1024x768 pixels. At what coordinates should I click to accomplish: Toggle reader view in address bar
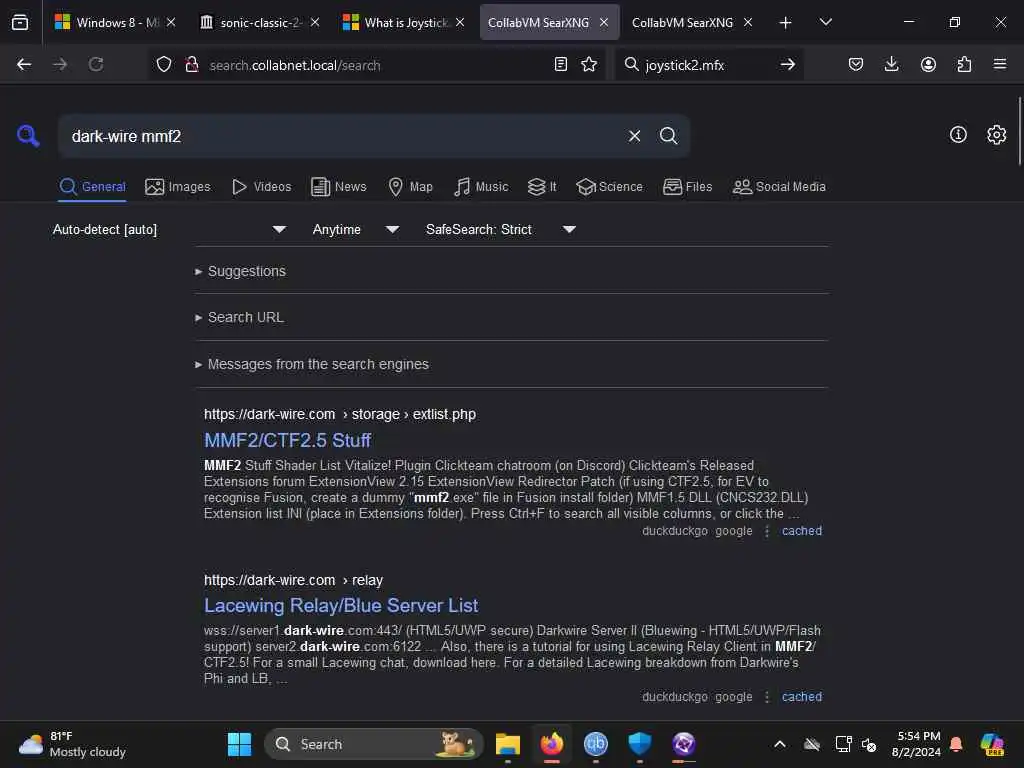(560, 65)
